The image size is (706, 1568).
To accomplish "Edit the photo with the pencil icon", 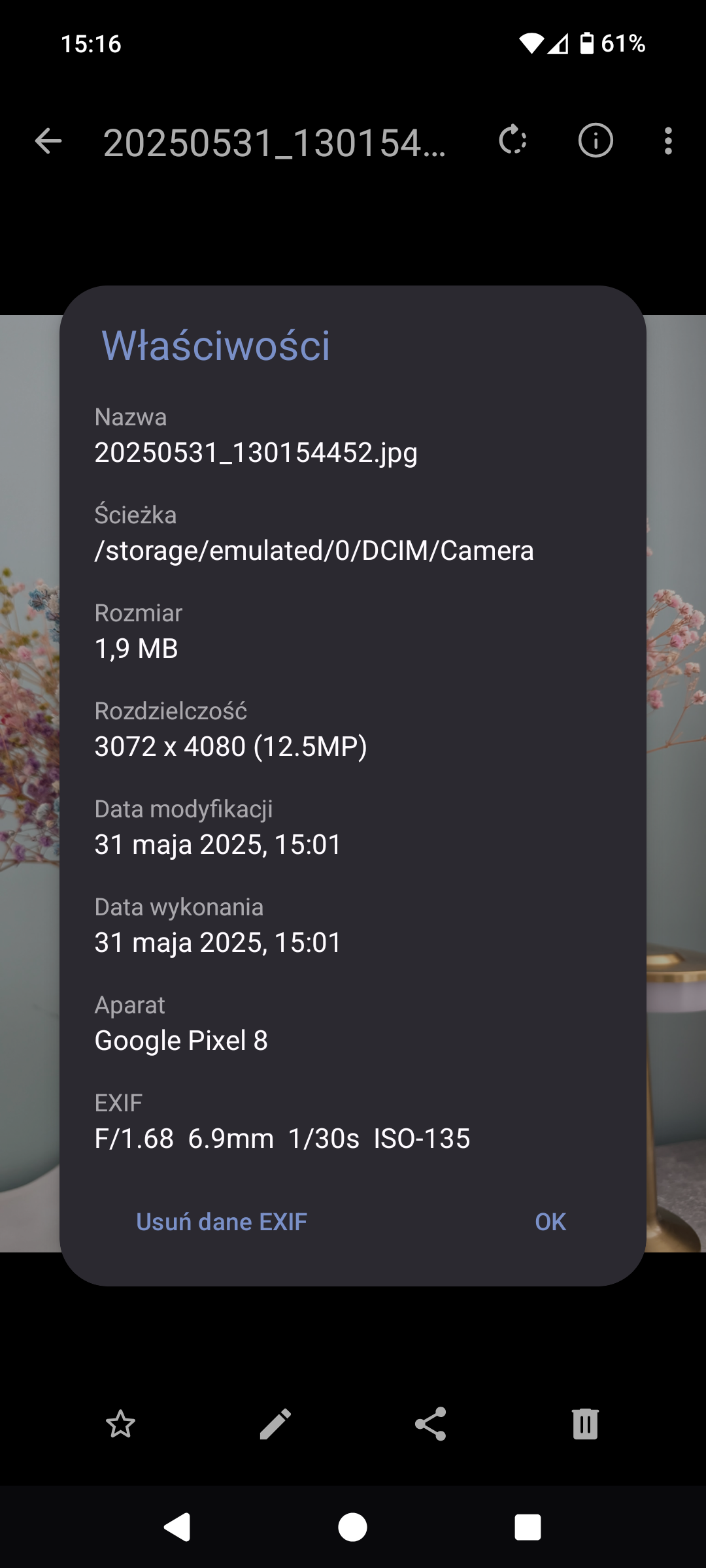I will 275,1424.
